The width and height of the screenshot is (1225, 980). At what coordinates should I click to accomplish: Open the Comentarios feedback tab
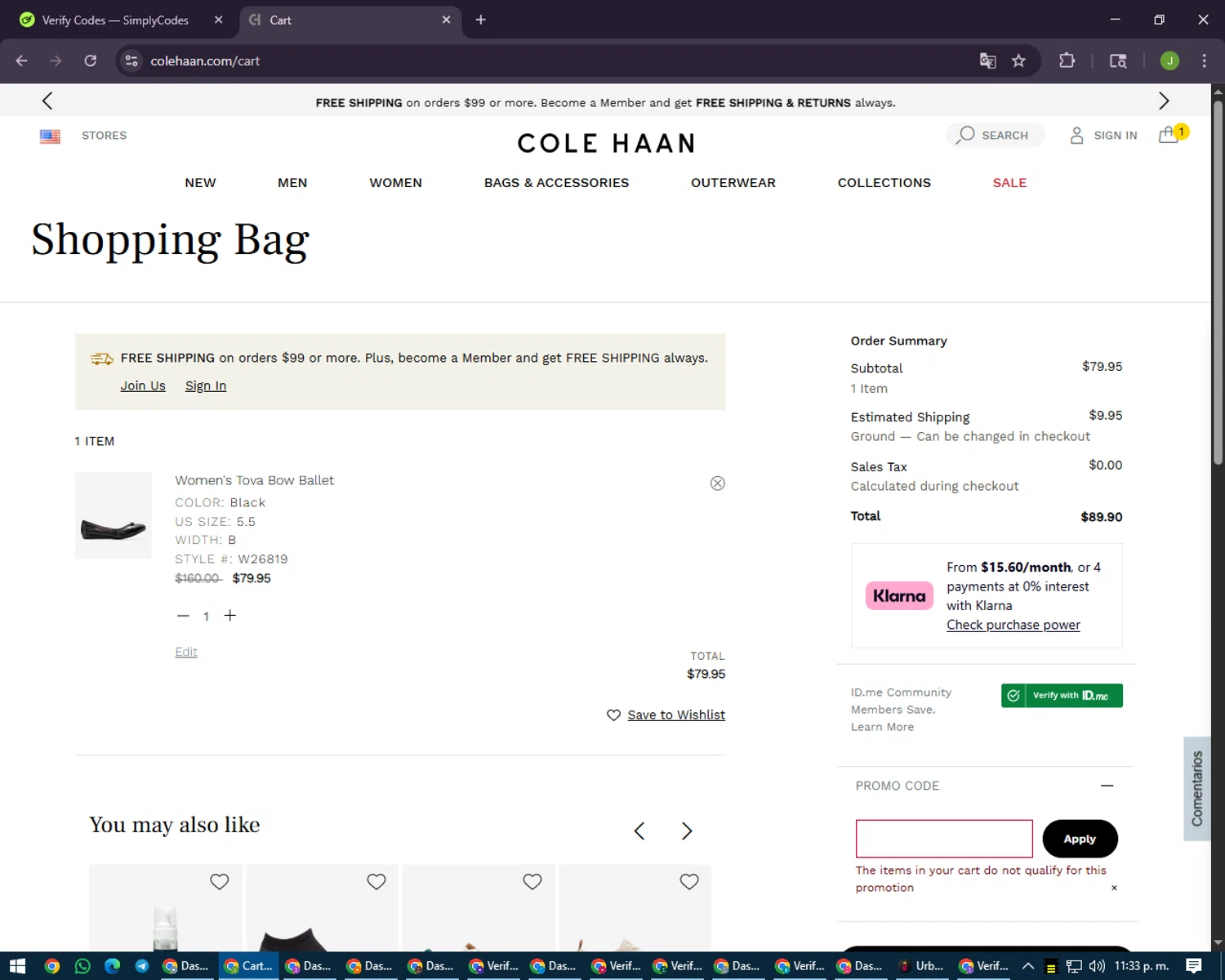1197,789
